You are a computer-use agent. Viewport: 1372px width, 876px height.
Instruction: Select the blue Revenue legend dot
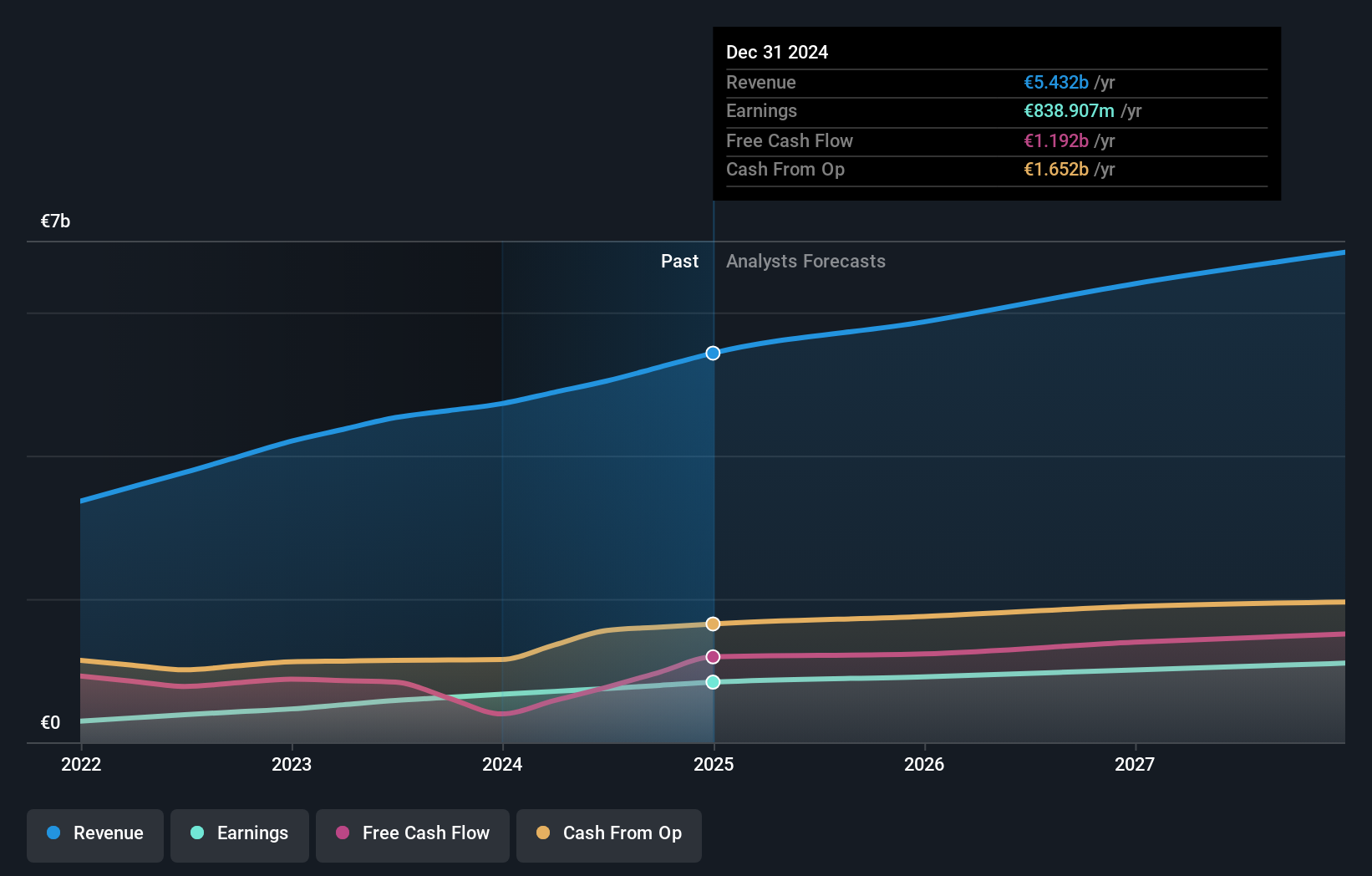(52, 833)
